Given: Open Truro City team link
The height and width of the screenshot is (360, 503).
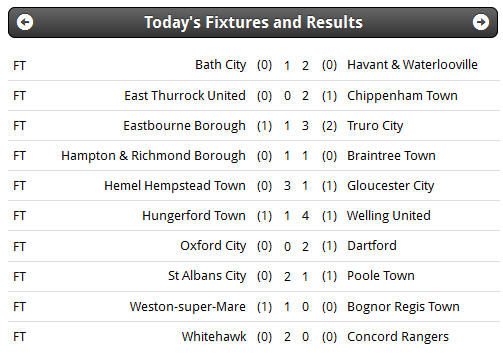Looking at the screenshot, I should 375,126.
